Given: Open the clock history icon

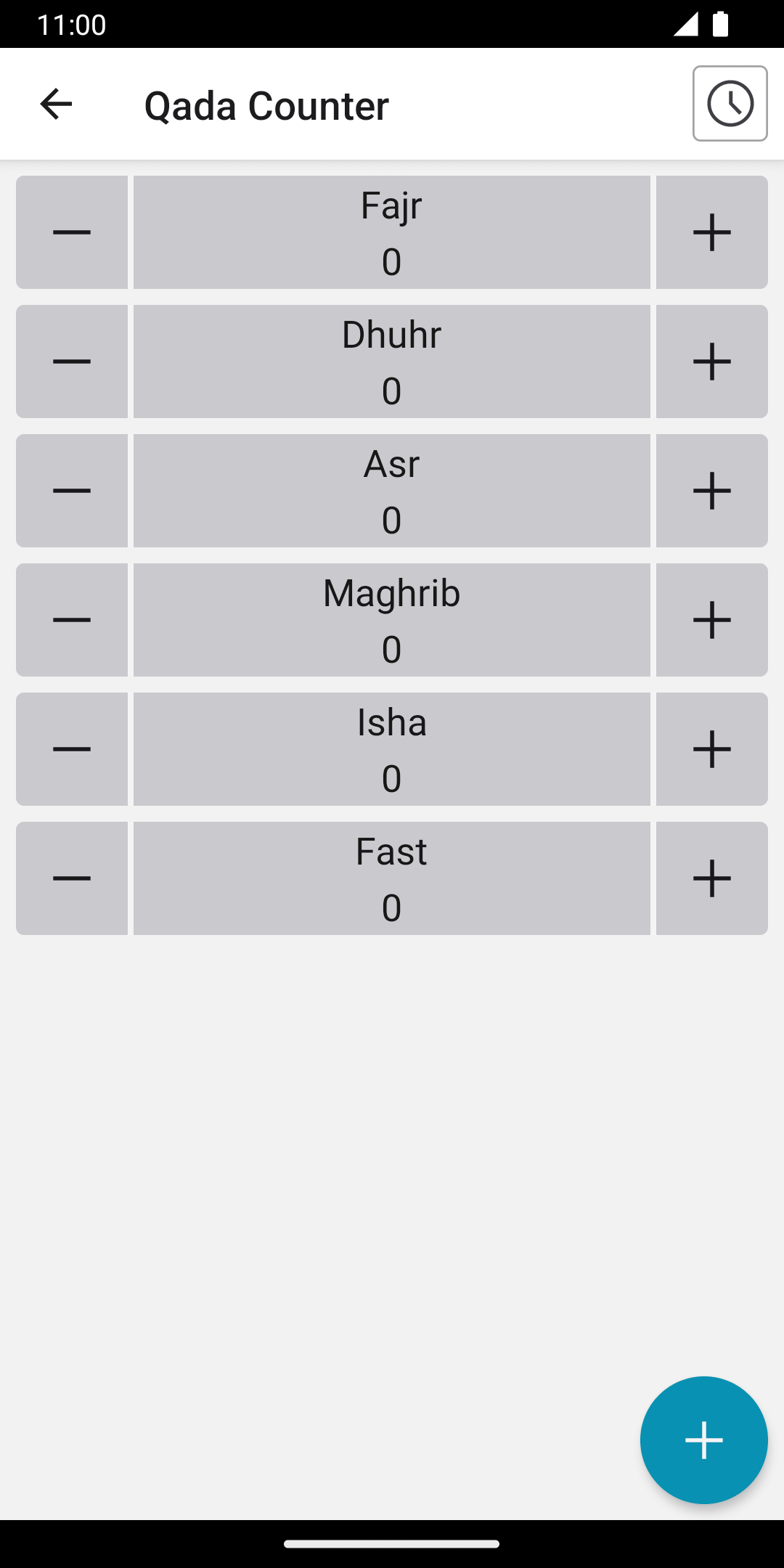Looking at the screenshot, I should coord(730,103).
